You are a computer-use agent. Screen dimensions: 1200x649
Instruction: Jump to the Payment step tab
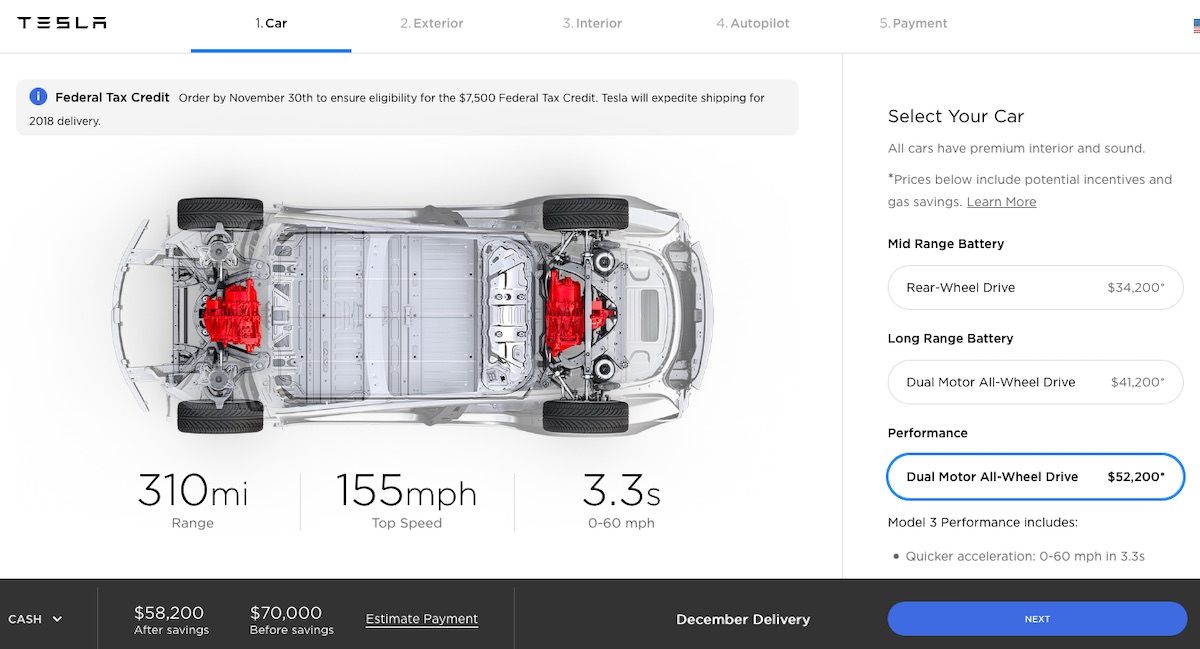pos(913,23)
